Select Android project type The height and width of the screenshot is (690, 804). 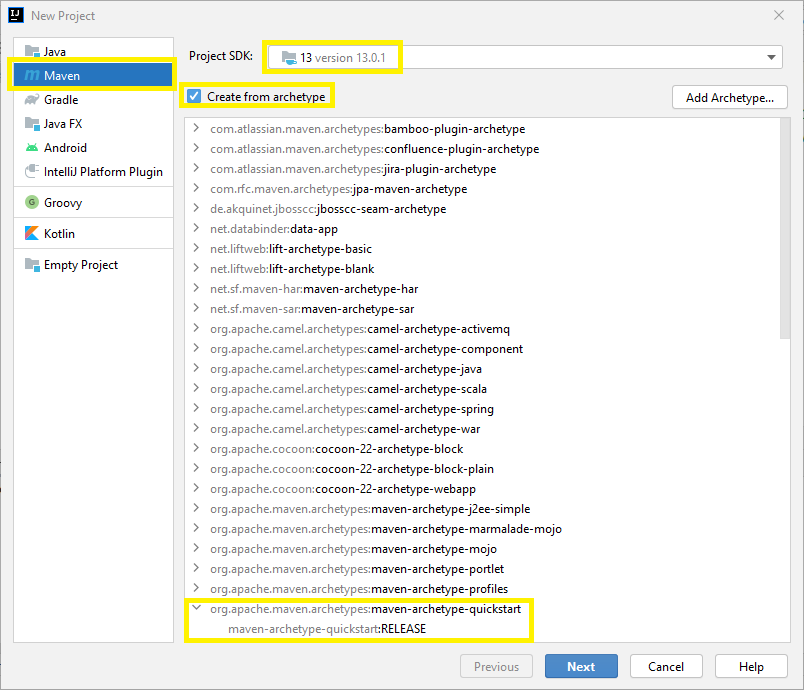pyautogui.click(x=93, y=148)
